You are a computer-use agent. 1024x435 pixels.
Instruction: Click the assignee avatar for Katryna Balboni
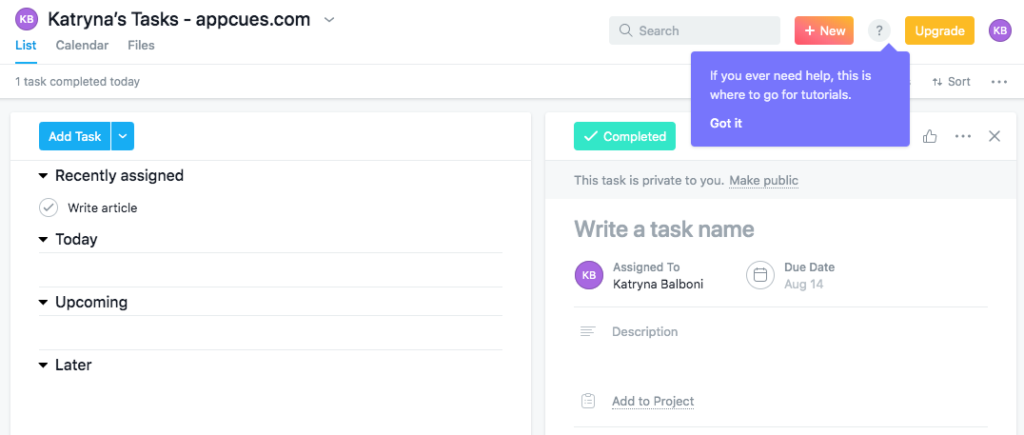[x=589, y=275]
